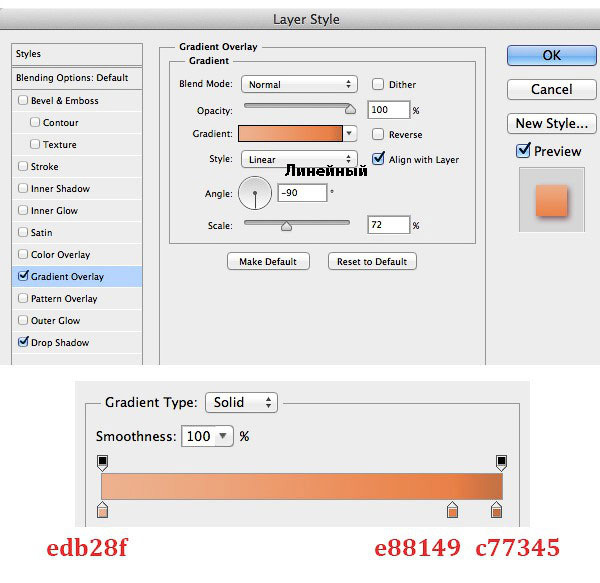Viewport: 600px width, 583px height.
Task: Click the gradient bar in the editor
Action: [x=302, y=486]
